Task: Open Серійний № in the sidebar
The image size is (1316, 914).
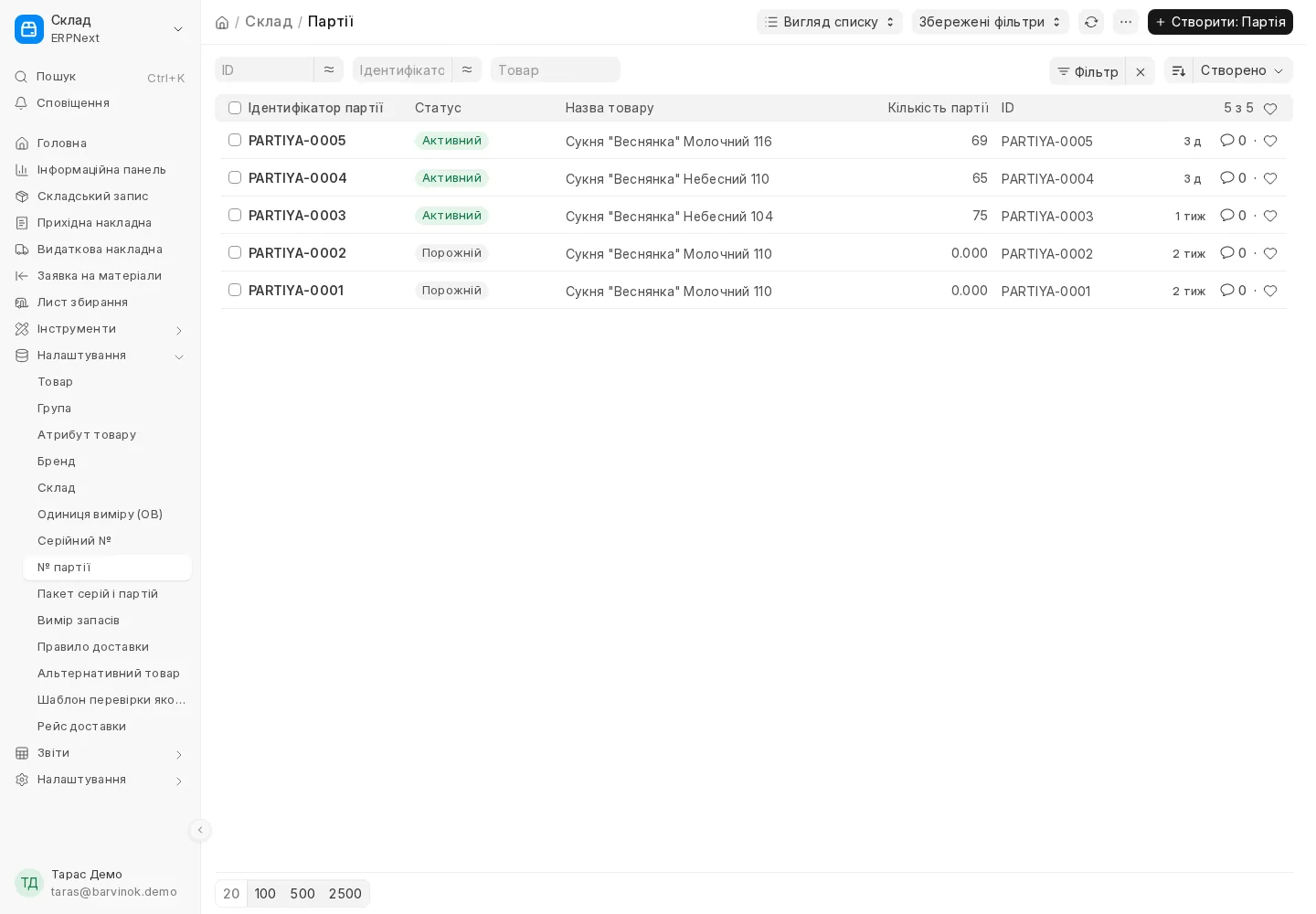Action: coord(107,541)
